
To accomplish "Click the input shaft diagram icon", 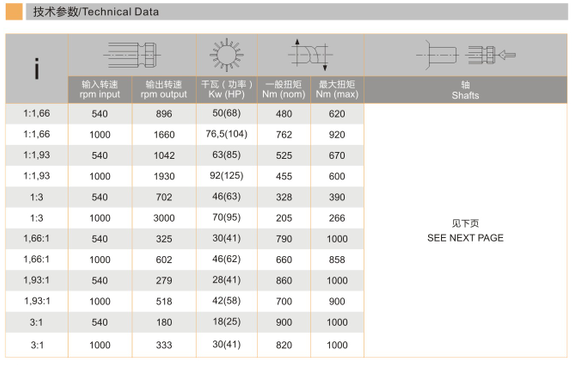I will click(x=132, y=55).
